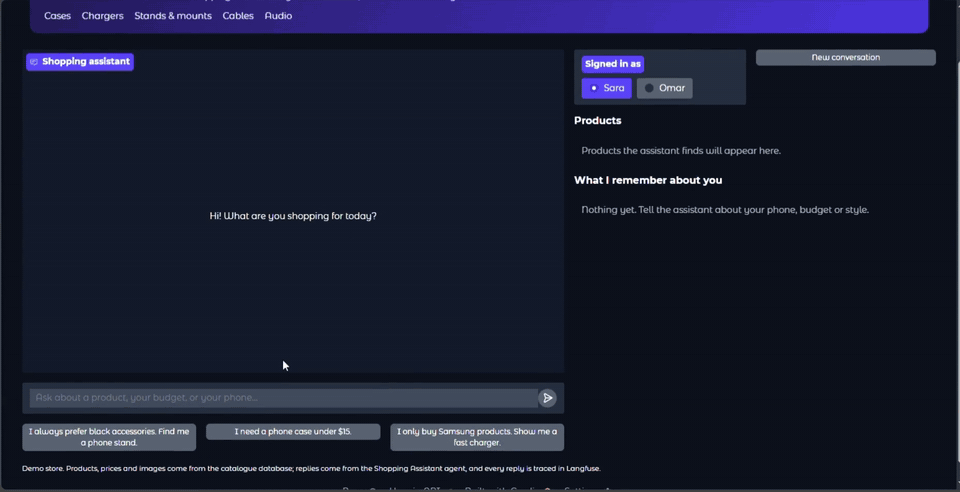Switch signed-in user to Omar

(x=664, y=88)
